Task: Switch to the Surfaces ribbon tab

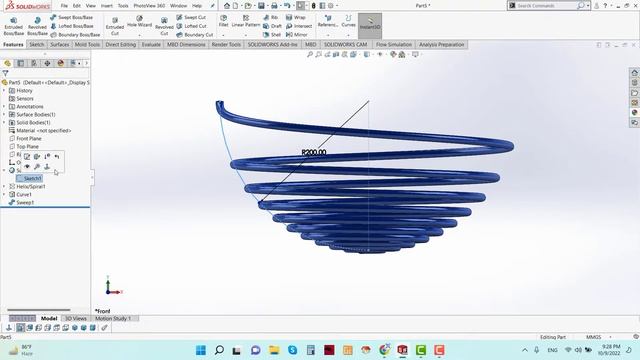Action: 60,44
